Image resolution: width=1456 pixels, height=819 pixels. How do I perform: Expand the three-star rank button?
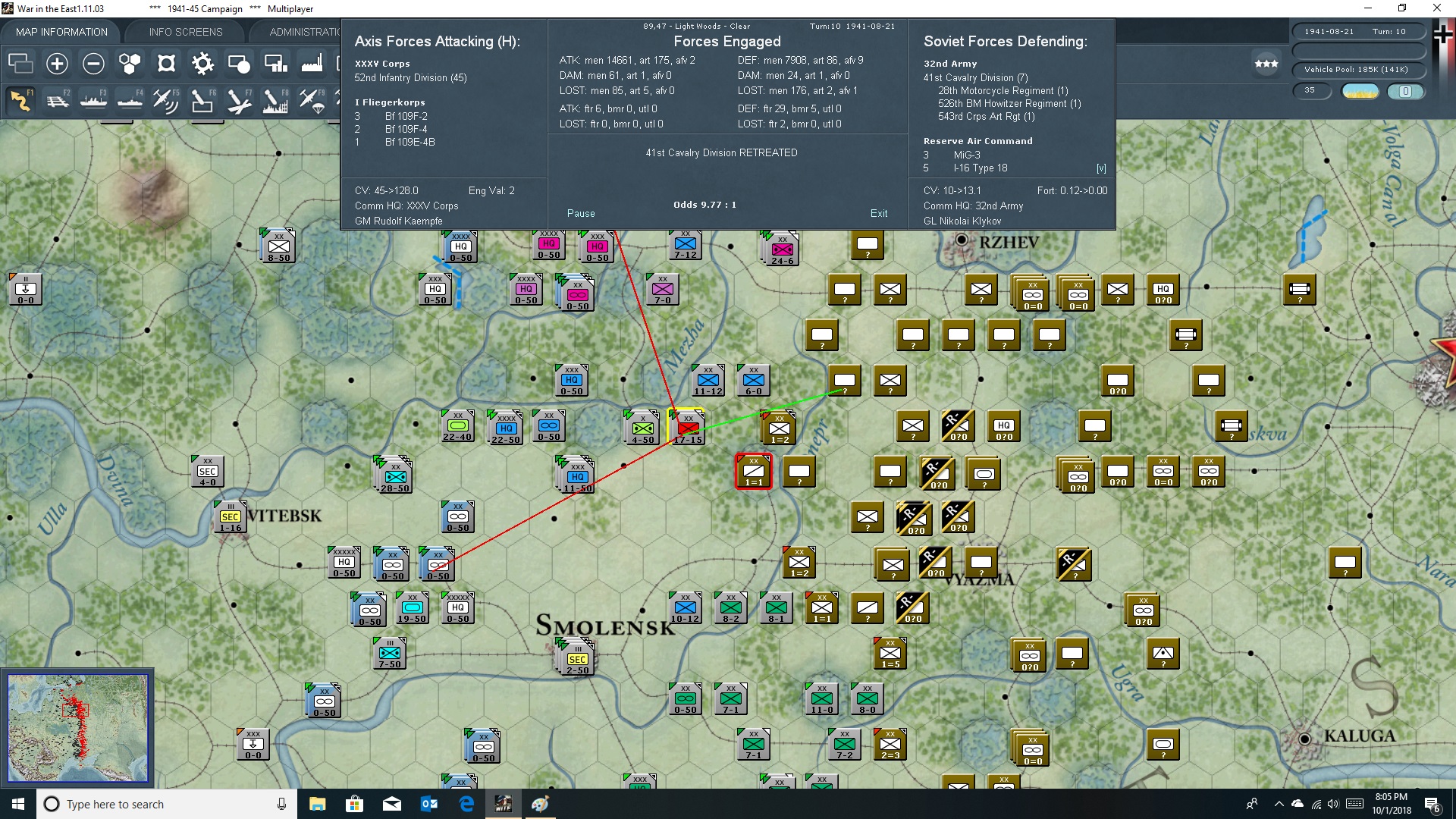[x=1266, y=64]
